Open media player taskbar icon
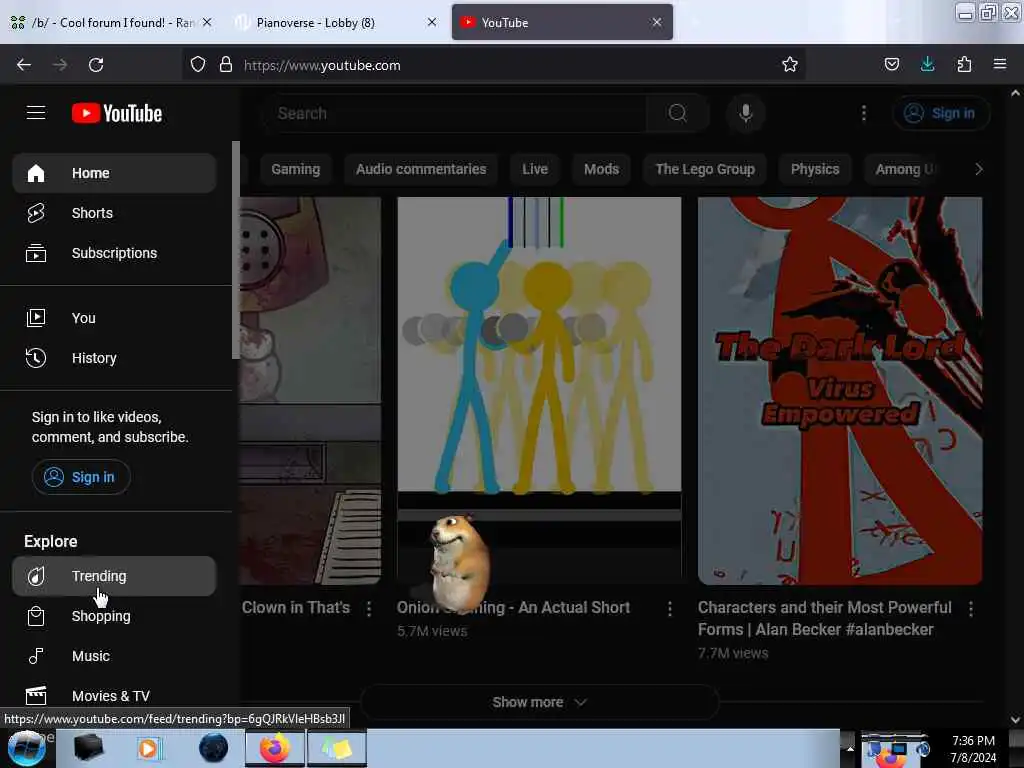 pos(149,748)
